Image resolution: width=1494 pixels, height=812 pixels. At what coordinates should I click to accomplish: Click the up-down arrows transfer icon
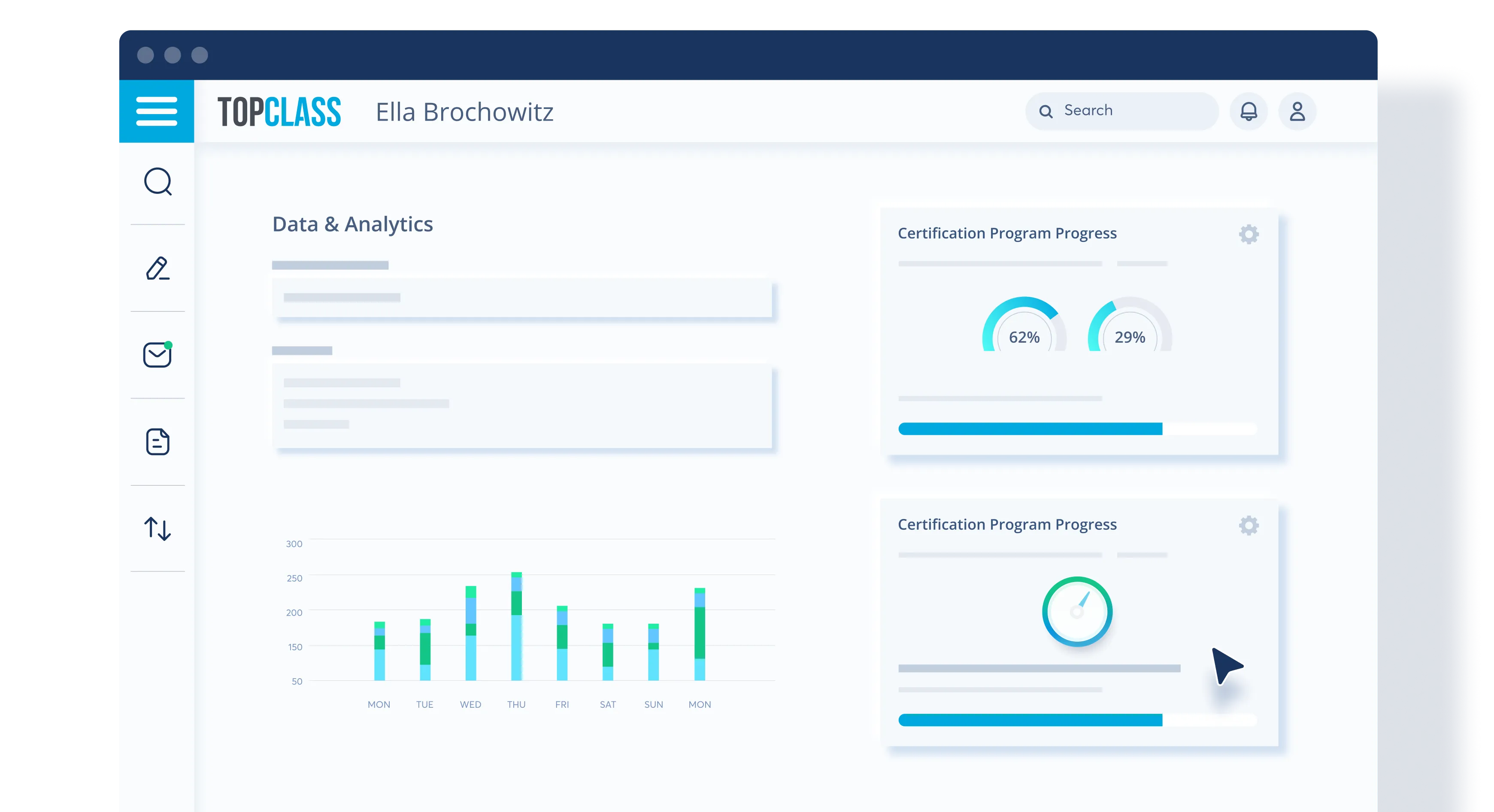coord(158,528)
